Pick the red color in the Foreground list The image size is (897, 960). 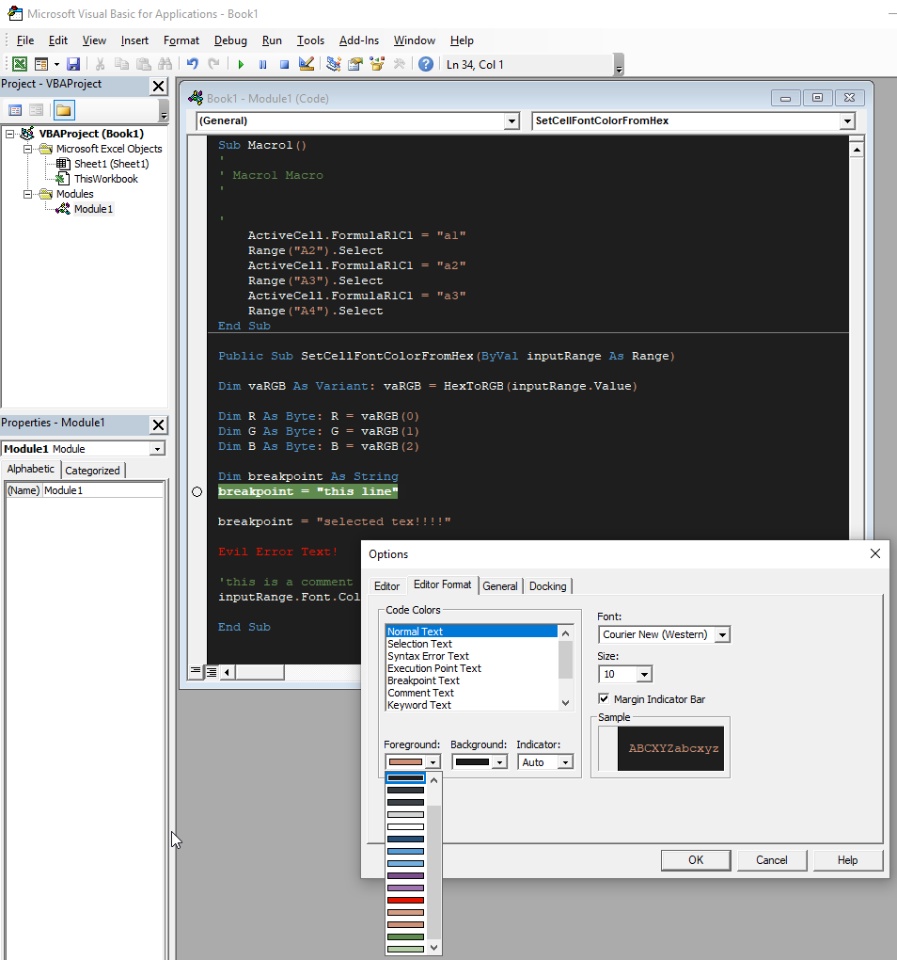coord(405,900)
